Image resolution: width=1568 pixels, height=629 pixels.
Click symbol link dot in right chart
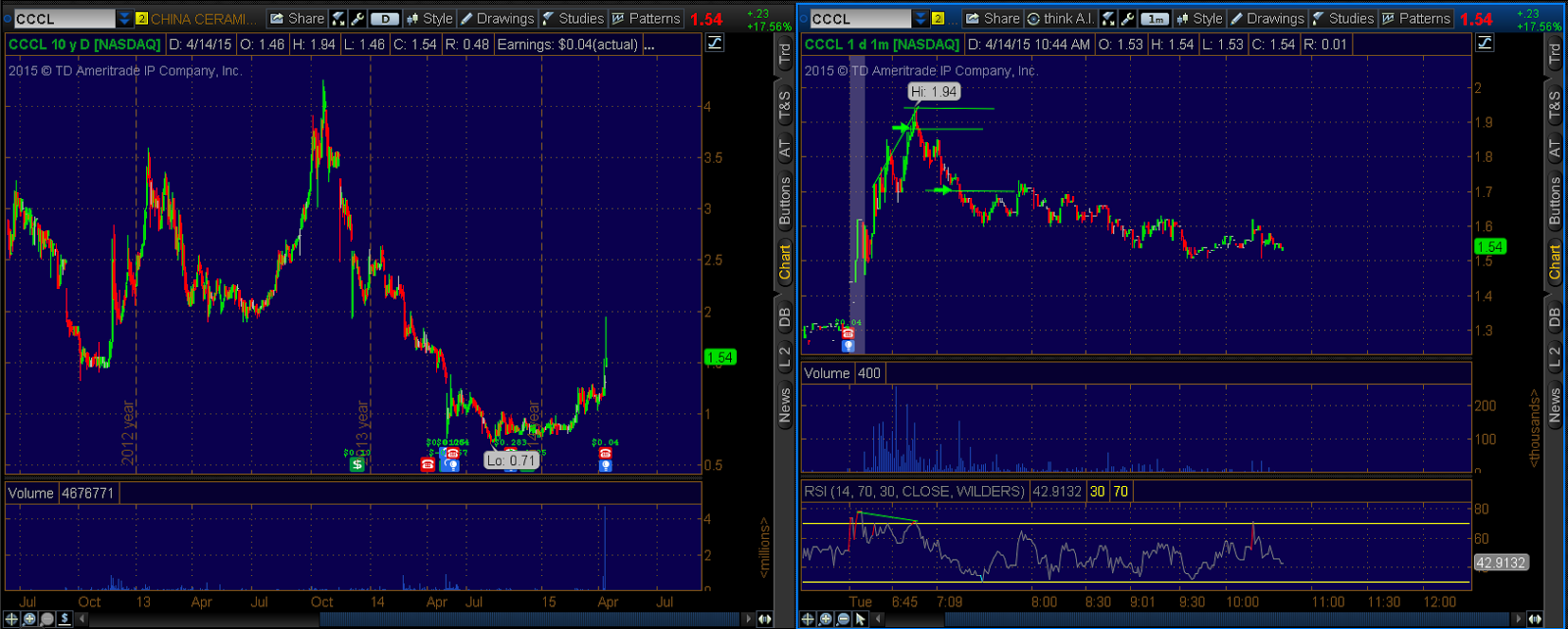click(x=803, y=19)
